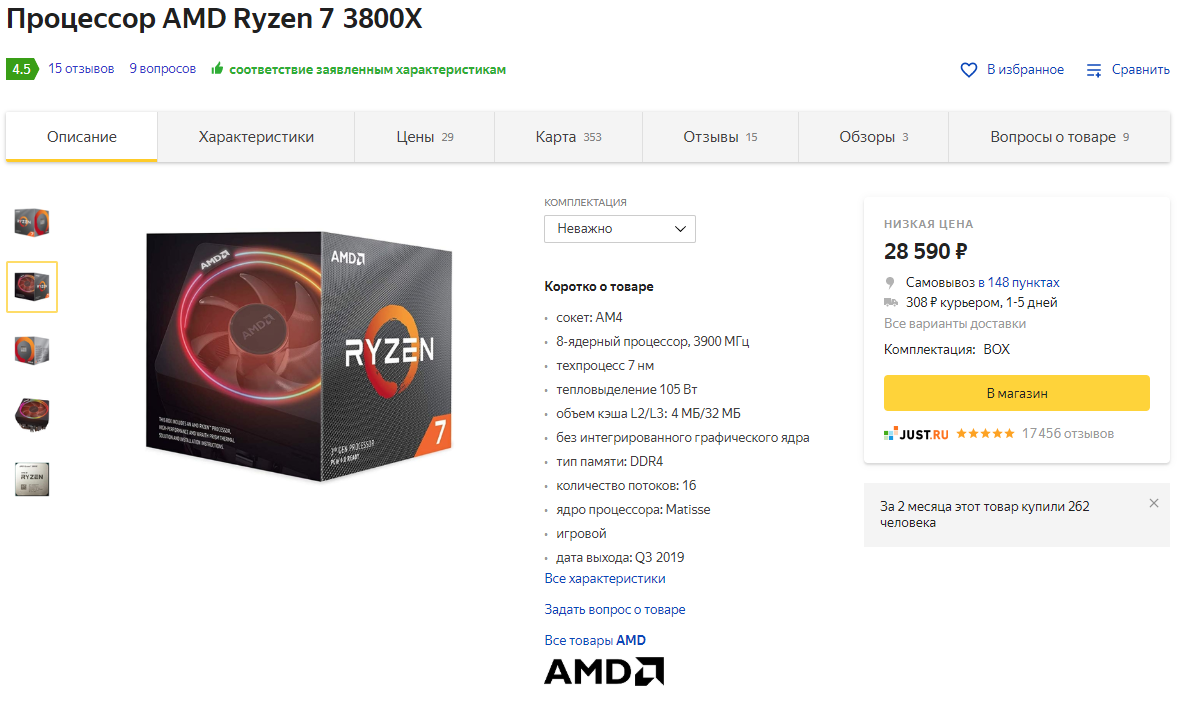Screen dimensions: 1192x707
Task: Click the compare list icon
Action: (1094, 70)
